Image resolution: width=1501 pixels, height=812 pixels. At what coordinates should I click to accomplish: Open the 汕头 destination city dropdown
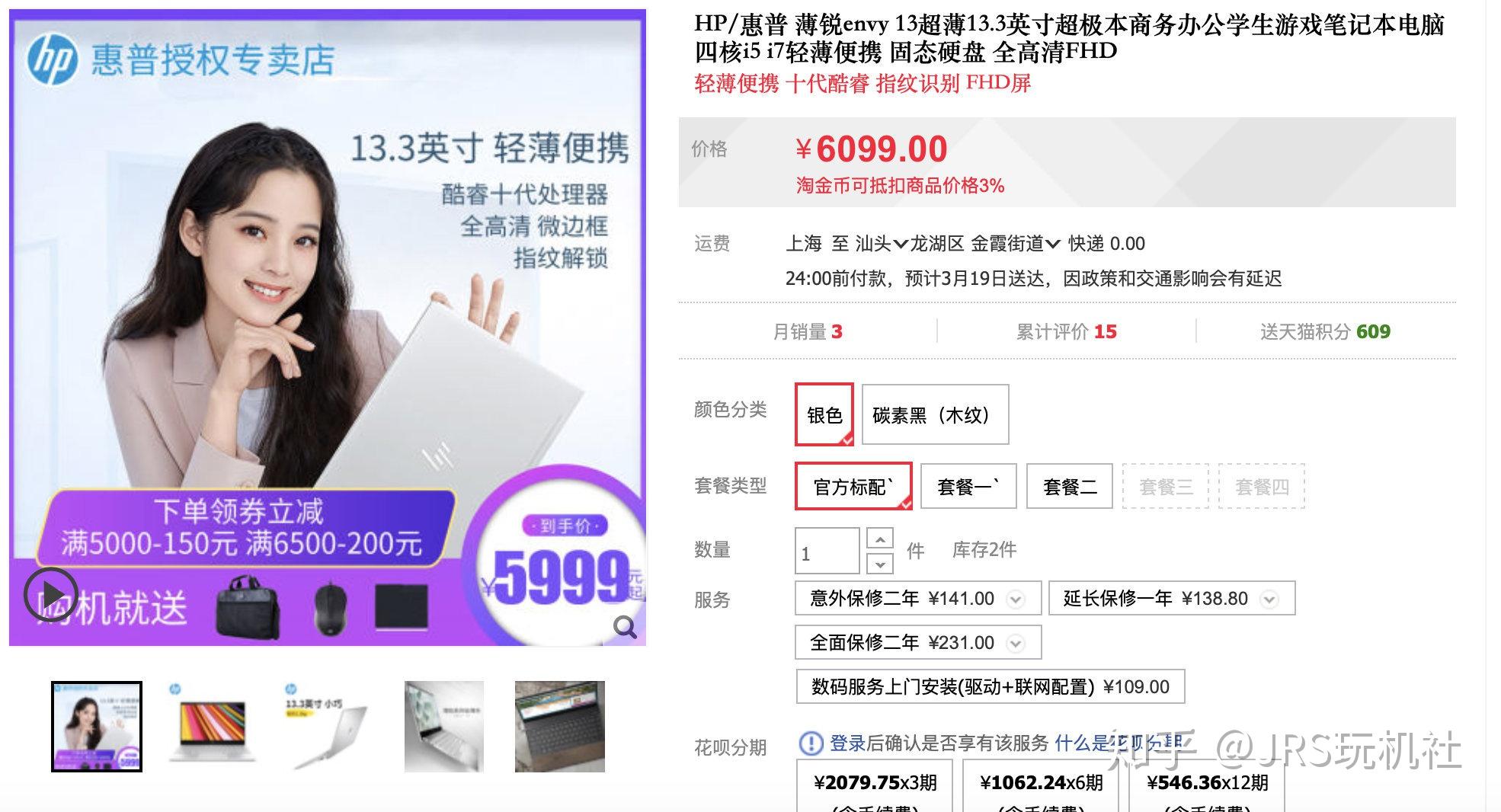tap(882, 244)
